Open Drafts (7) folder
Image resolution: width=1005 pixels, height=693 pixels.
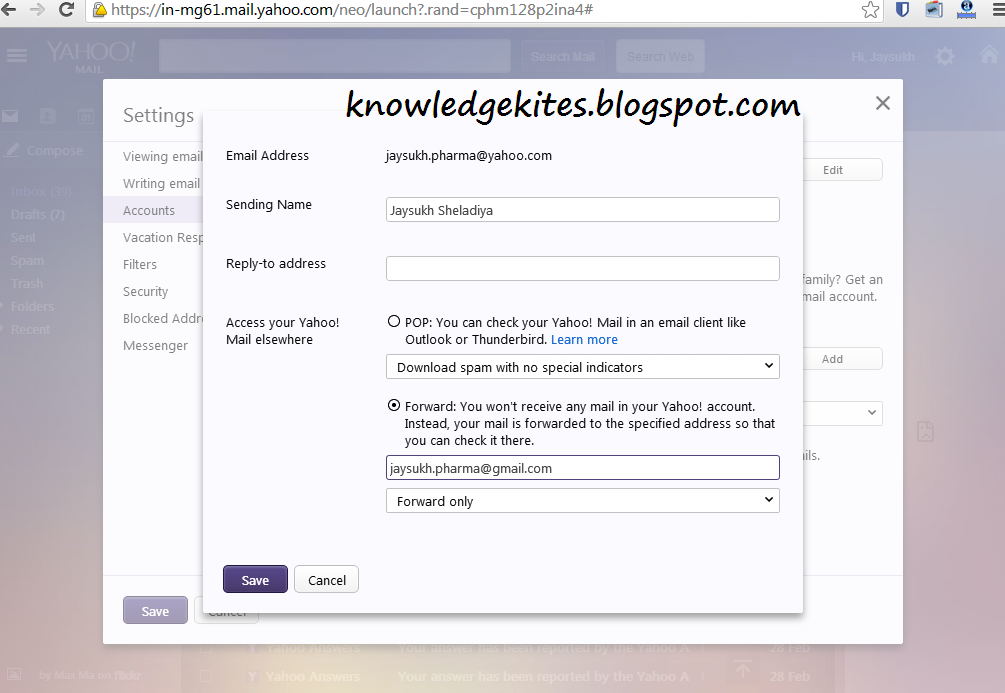point(38,214)
